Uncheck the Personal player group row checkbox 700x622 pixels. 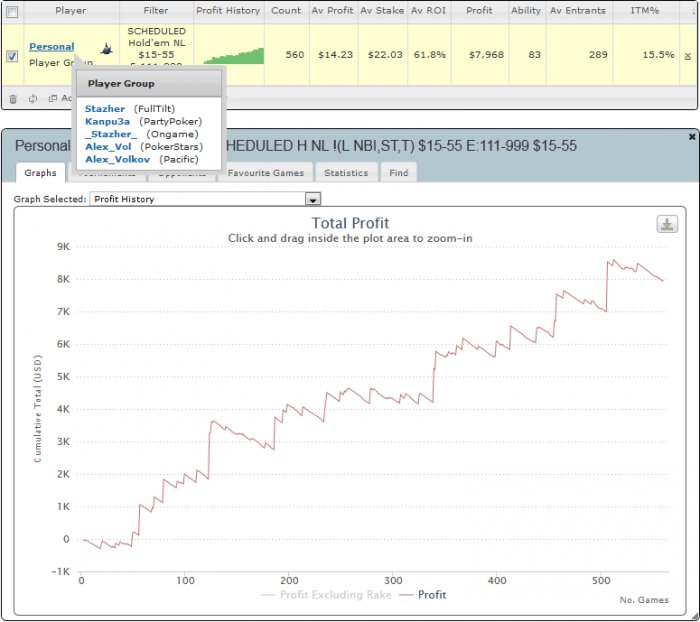click(12, 56)
